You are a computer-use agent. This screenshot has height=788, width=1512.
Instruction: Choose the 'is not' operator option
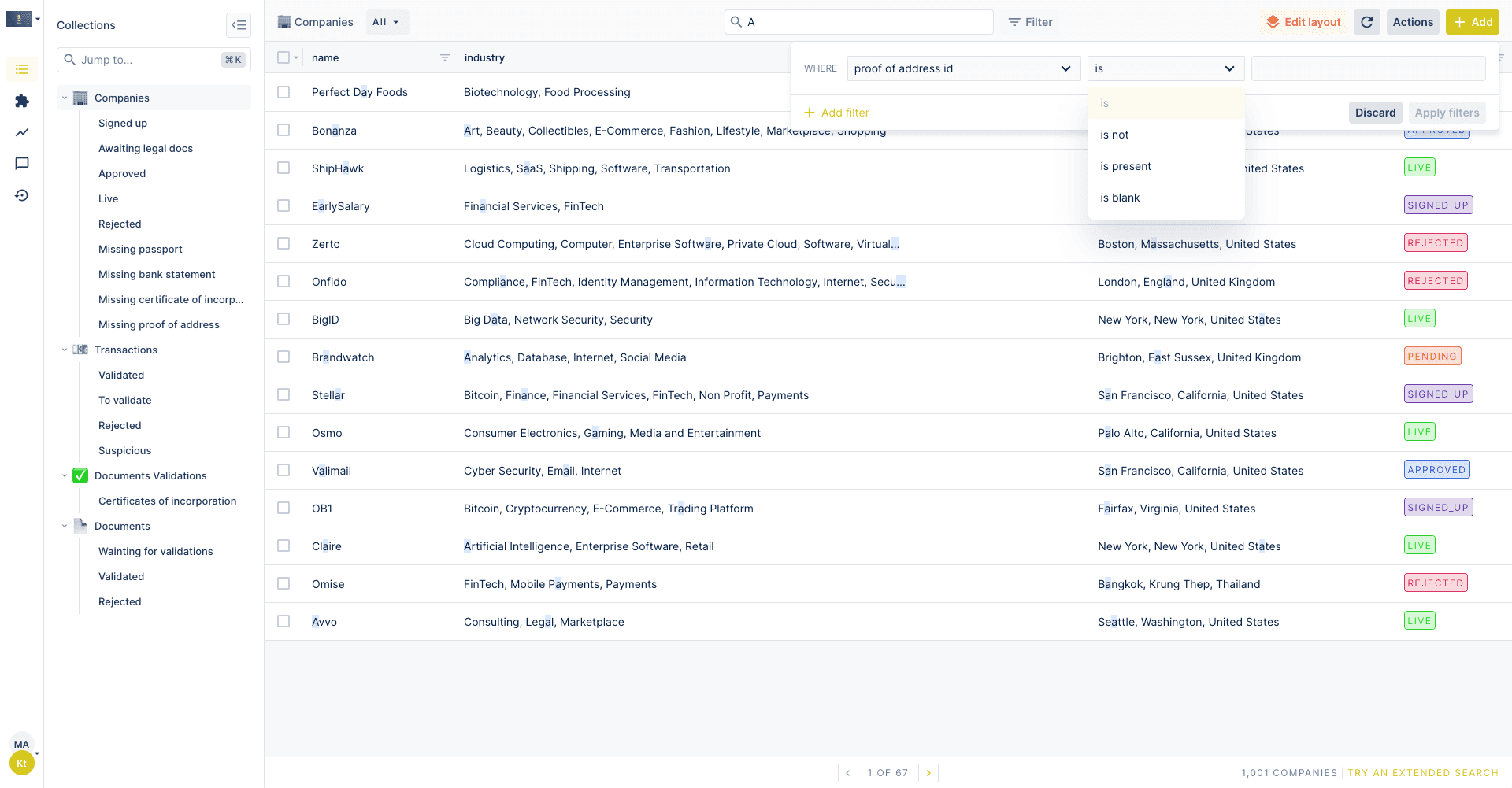[1165, 135]
